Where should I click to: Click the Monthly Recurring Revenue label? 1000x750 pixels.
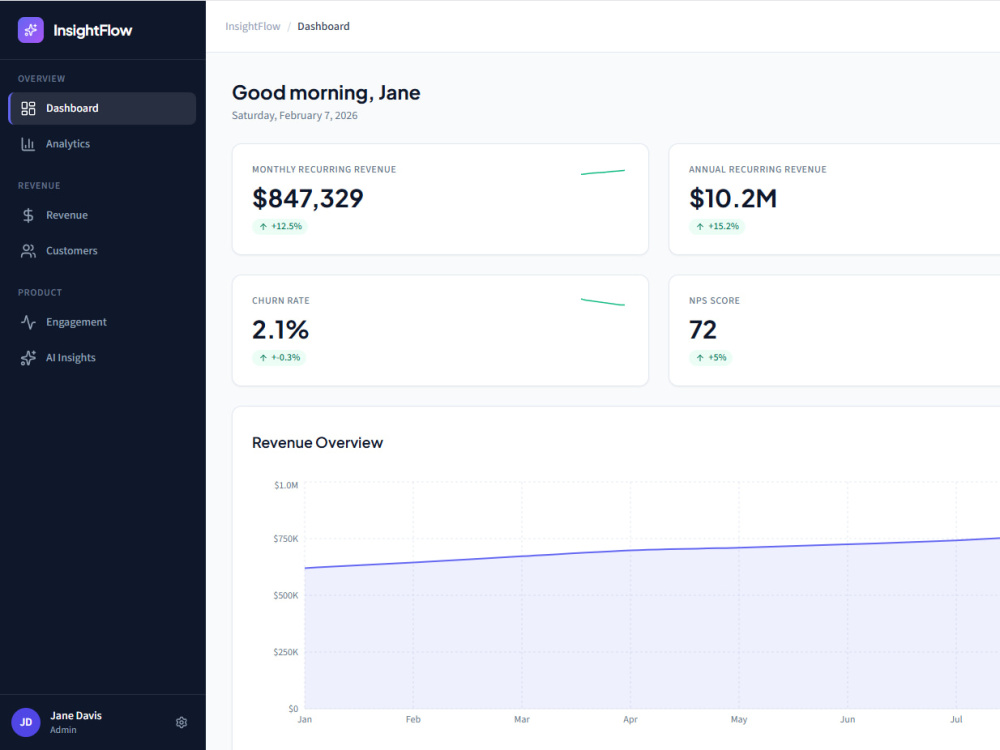point(324,170)
